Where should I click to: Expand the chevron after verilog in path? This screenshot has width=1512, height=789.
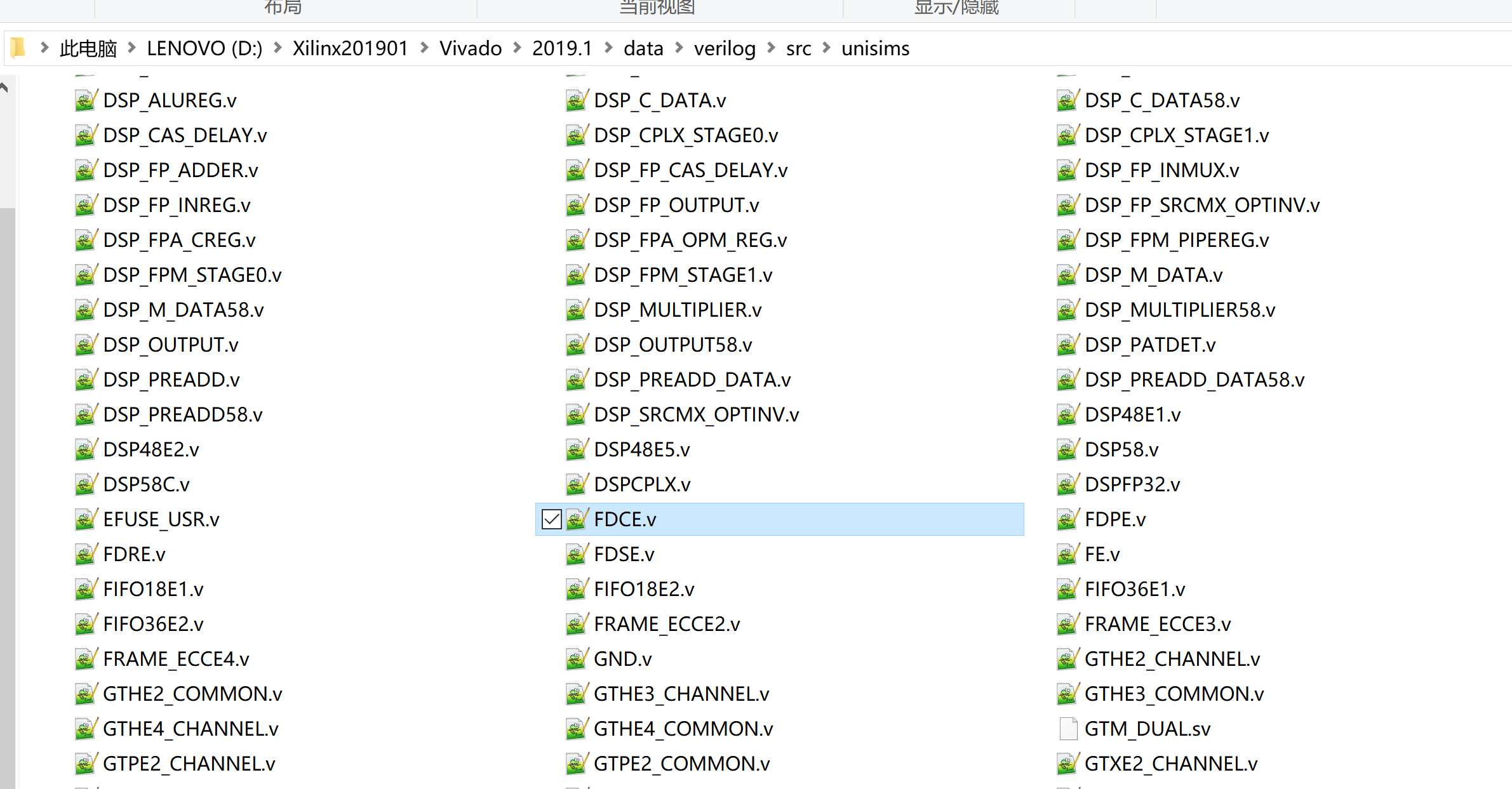(771, 48)
